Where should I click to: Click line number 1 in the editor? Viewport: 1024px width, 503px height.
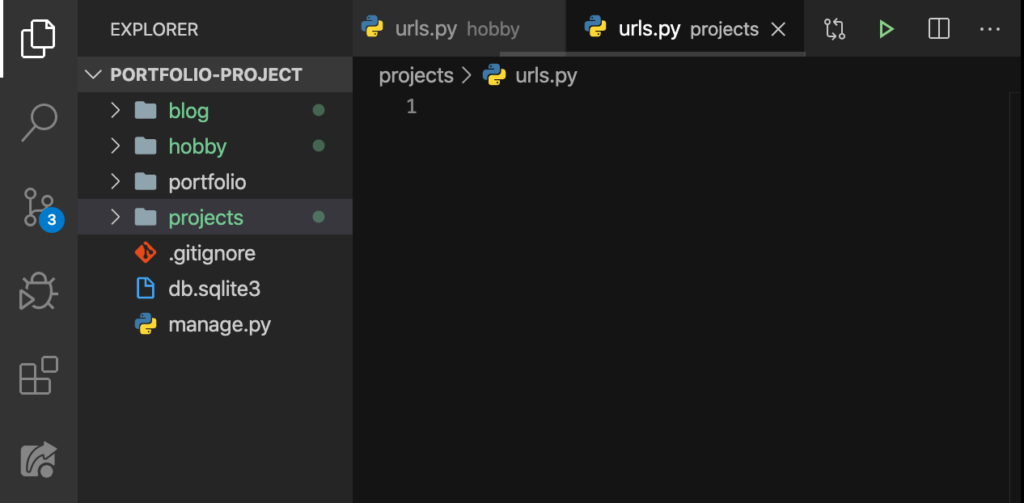tap(411, 106)
